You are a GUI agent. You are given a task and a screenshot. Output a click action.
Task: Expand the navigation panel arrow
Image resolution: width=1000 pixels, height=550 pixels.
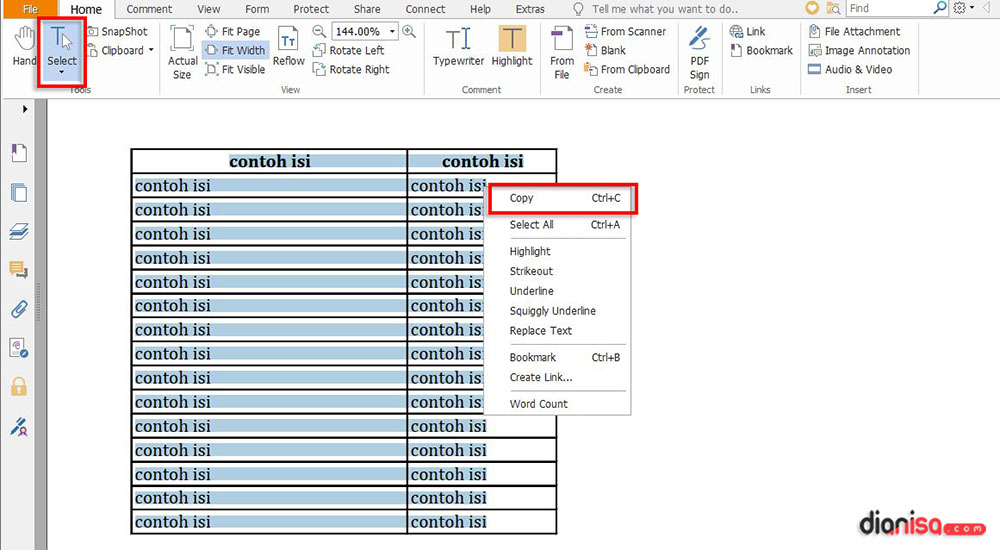click(x=25, y=109)
